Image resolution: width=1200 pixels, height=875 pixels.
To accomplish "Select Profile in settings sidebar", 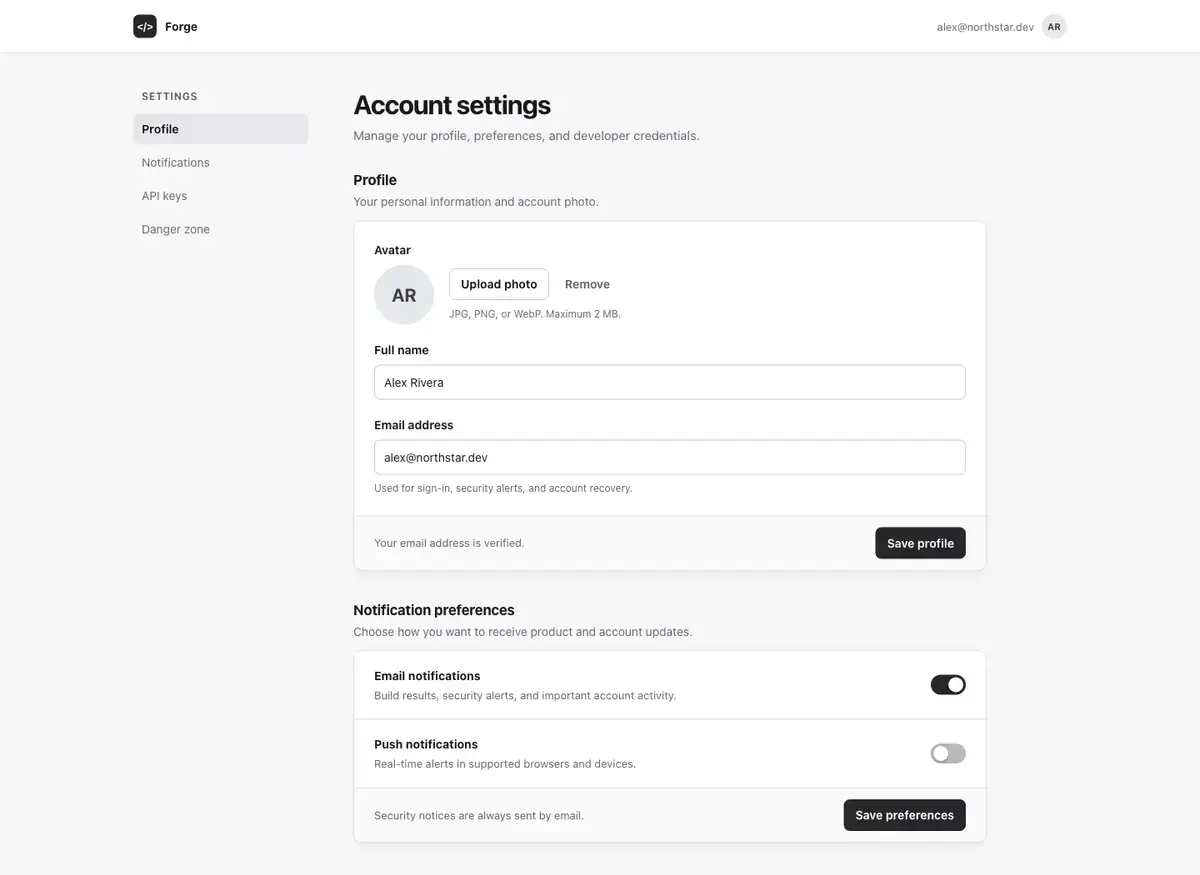I will [x=221, y=129].
